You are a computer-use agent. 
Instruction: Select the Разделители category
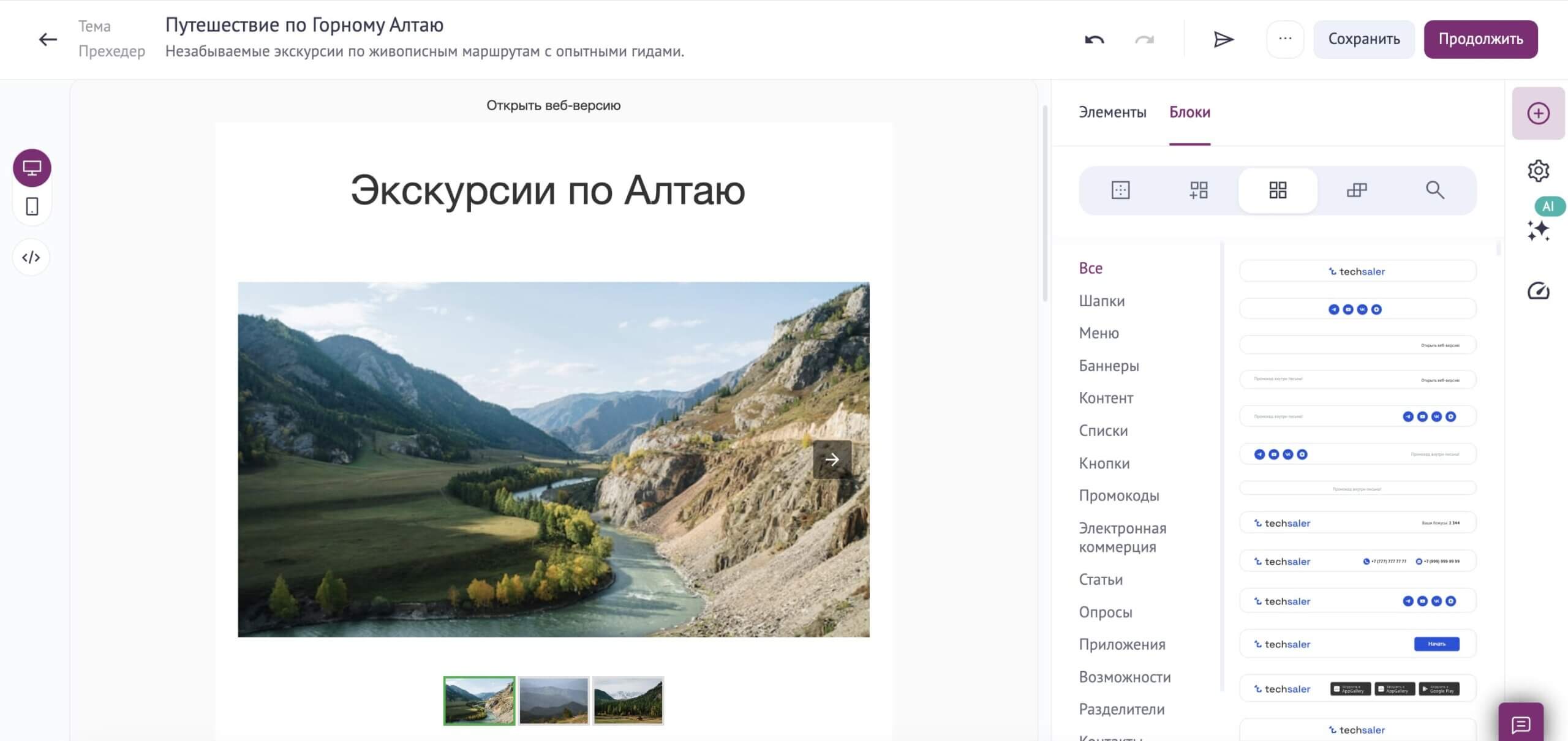tap(1121, 709)
